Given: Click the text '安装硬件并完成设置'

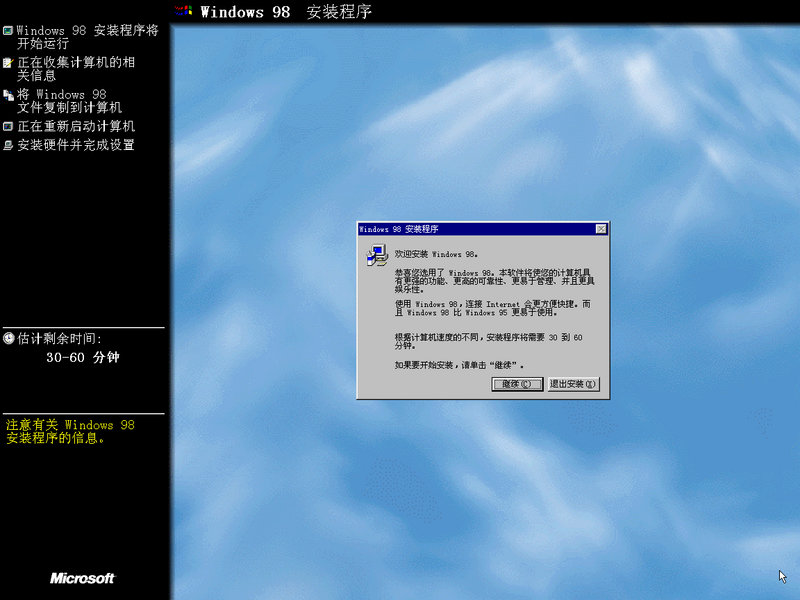Looking at the screenshot, I should pos(76,145).
